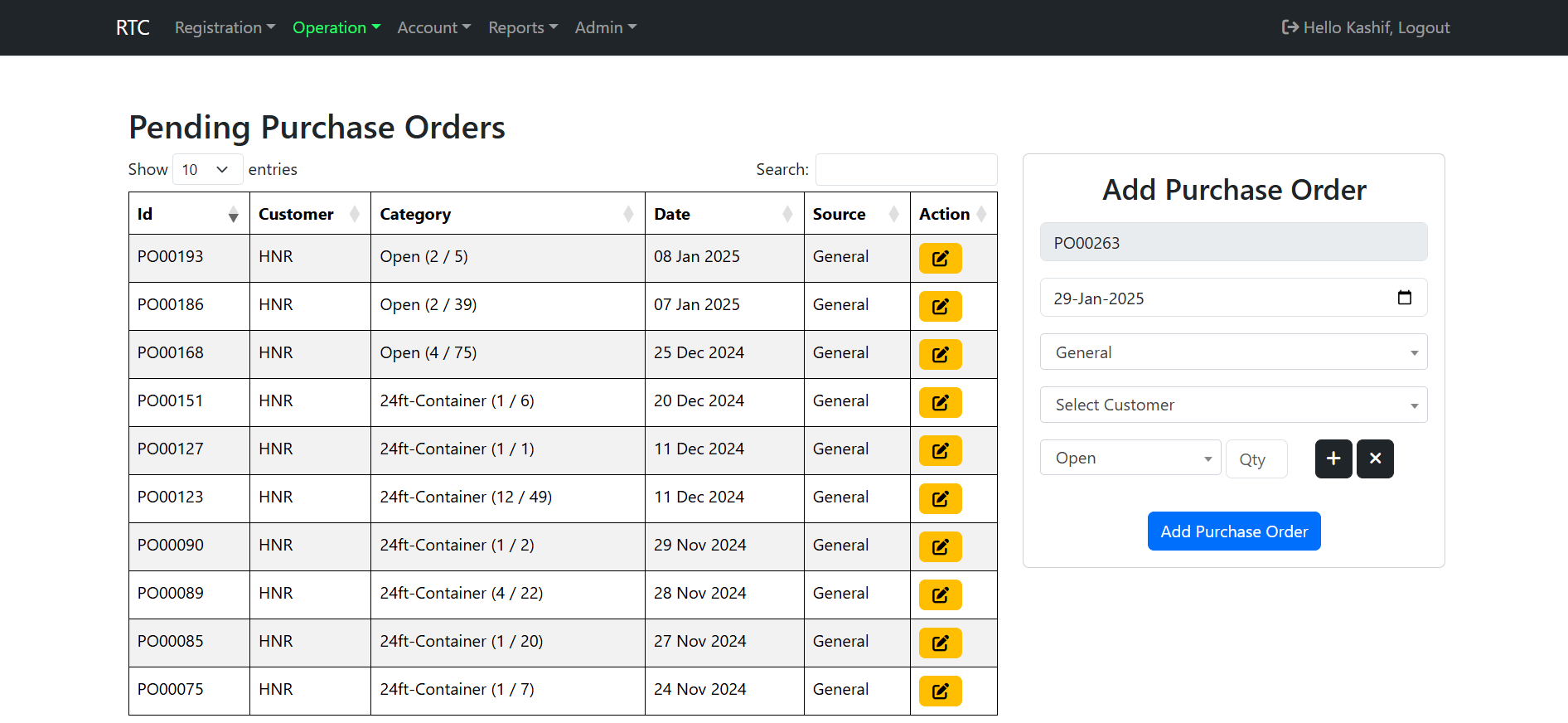Click the Qty input field

pyautogui.click(x=1256, y=459)
